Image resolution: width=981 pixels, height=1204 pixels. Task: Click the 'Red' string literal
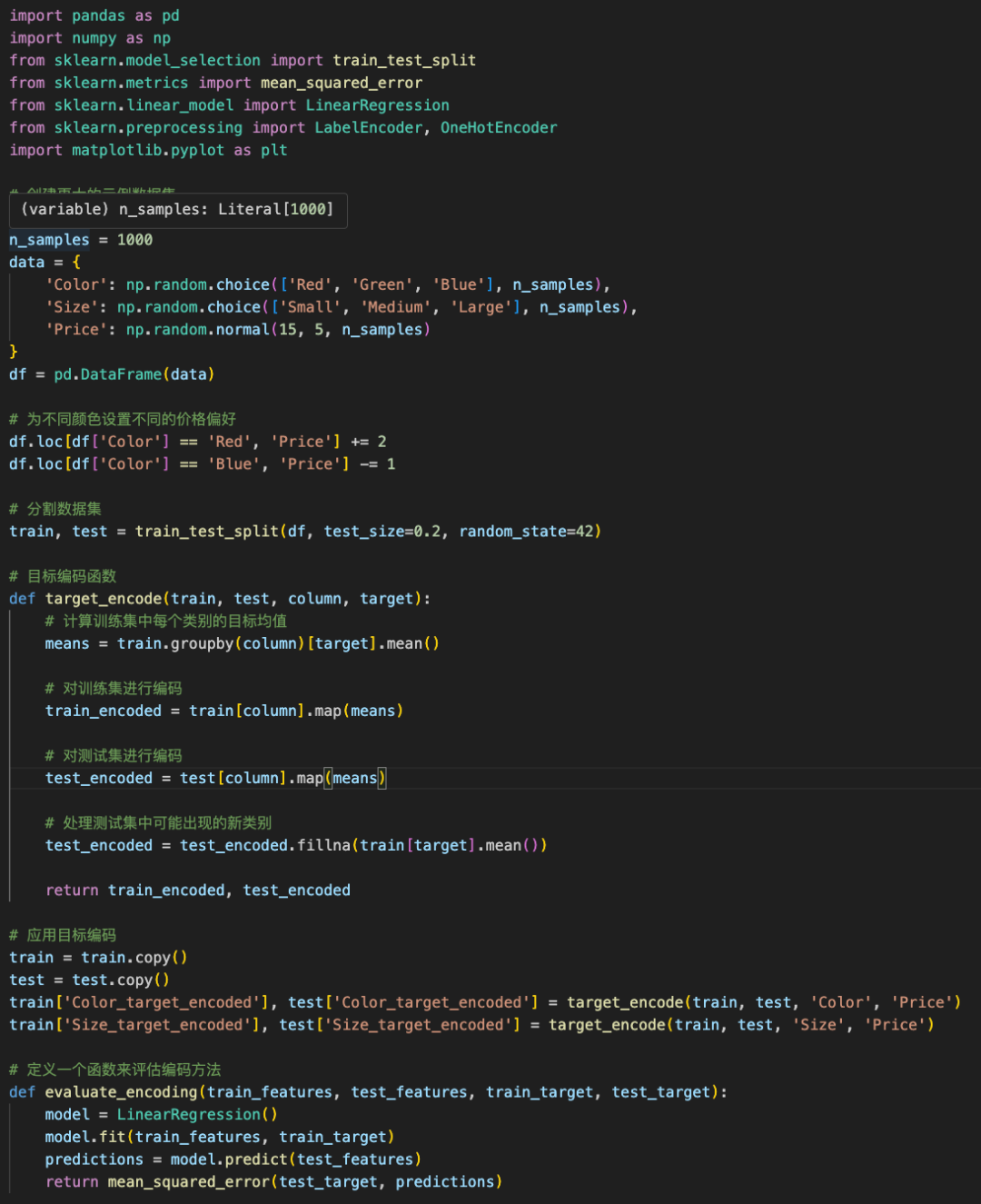309,284
